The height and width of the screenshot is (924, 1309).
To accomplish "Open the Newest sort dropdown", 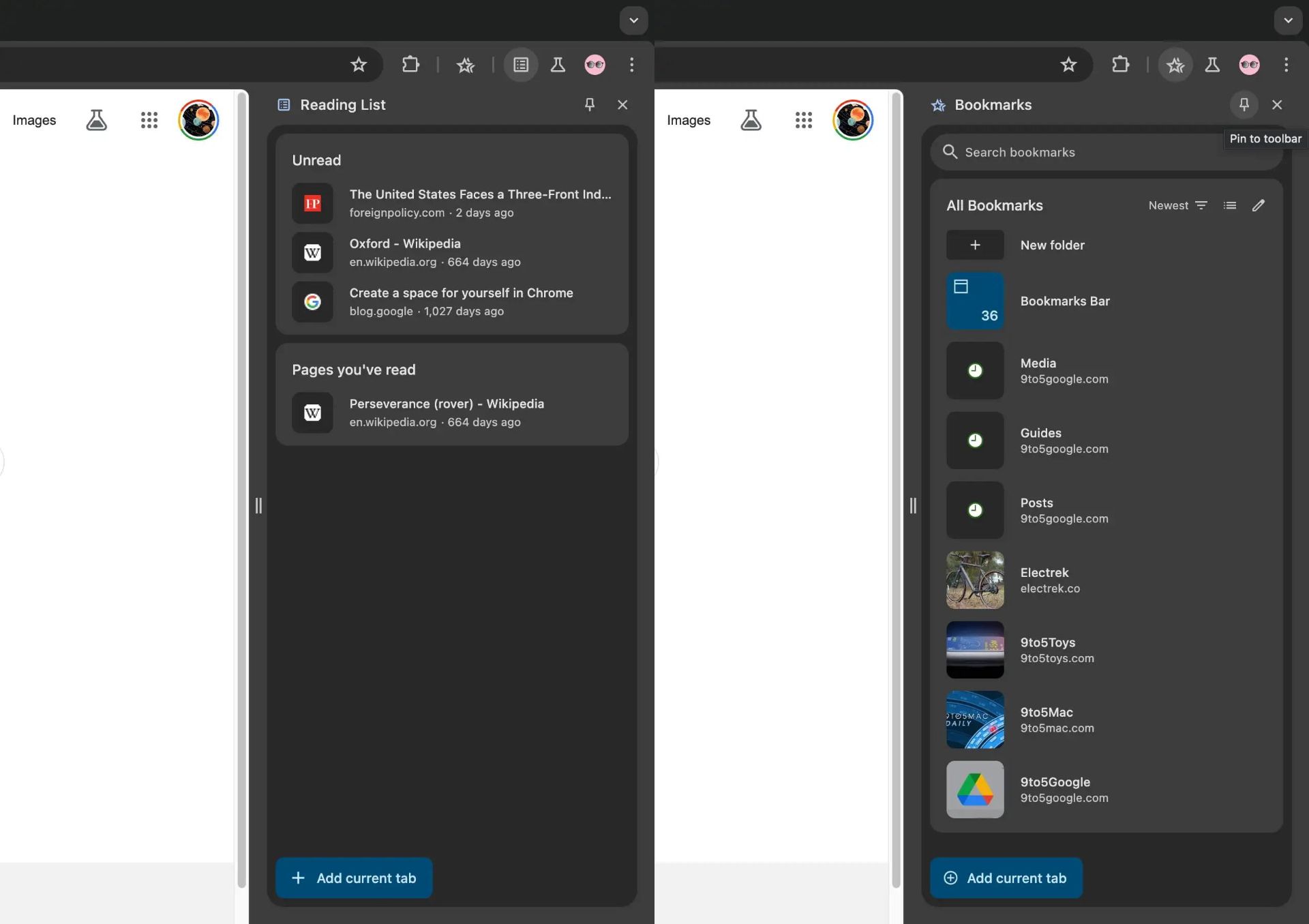I will click(x=1177, y=205).
